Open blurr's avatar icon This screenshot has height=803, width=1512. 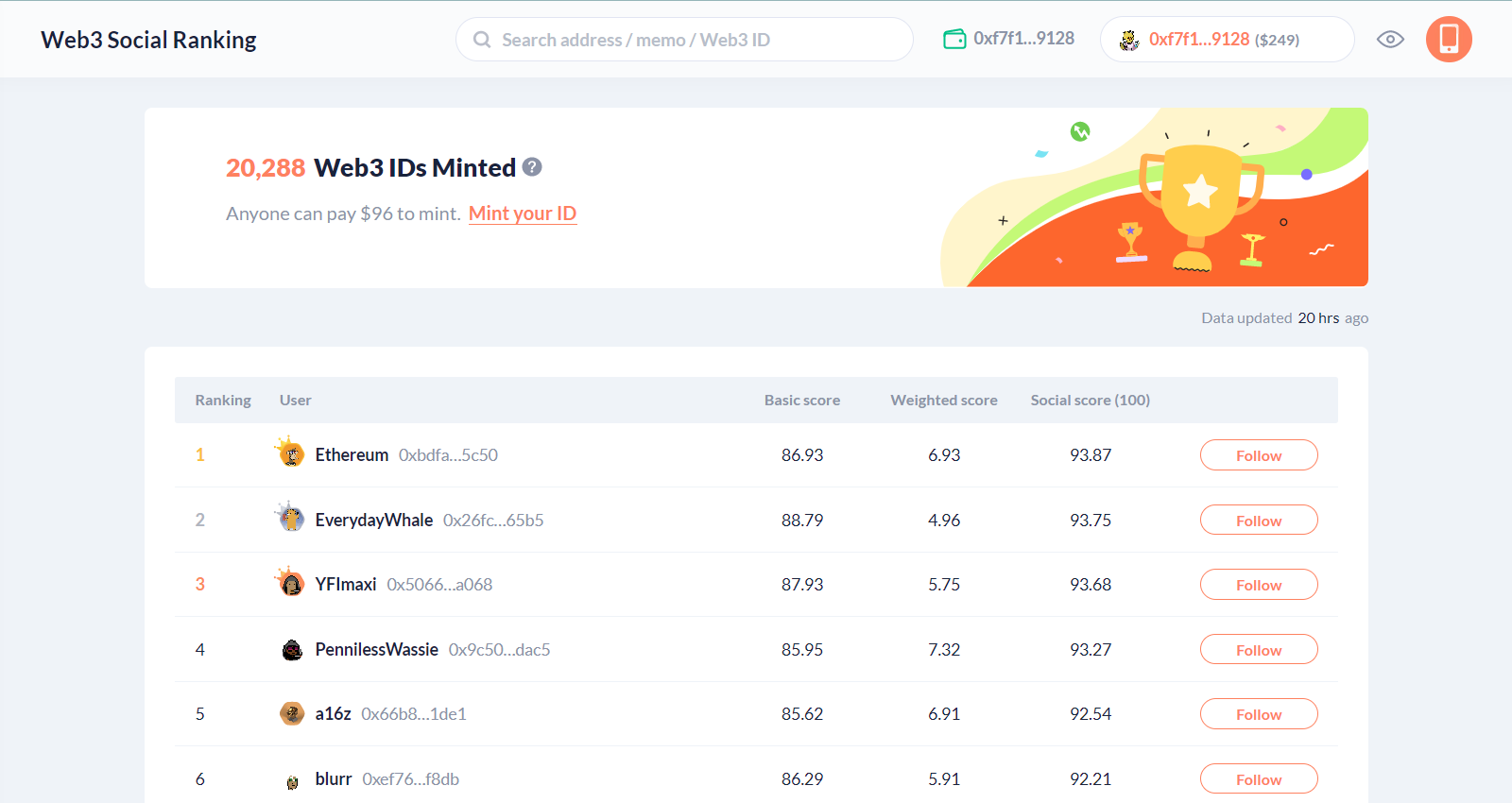292,781
